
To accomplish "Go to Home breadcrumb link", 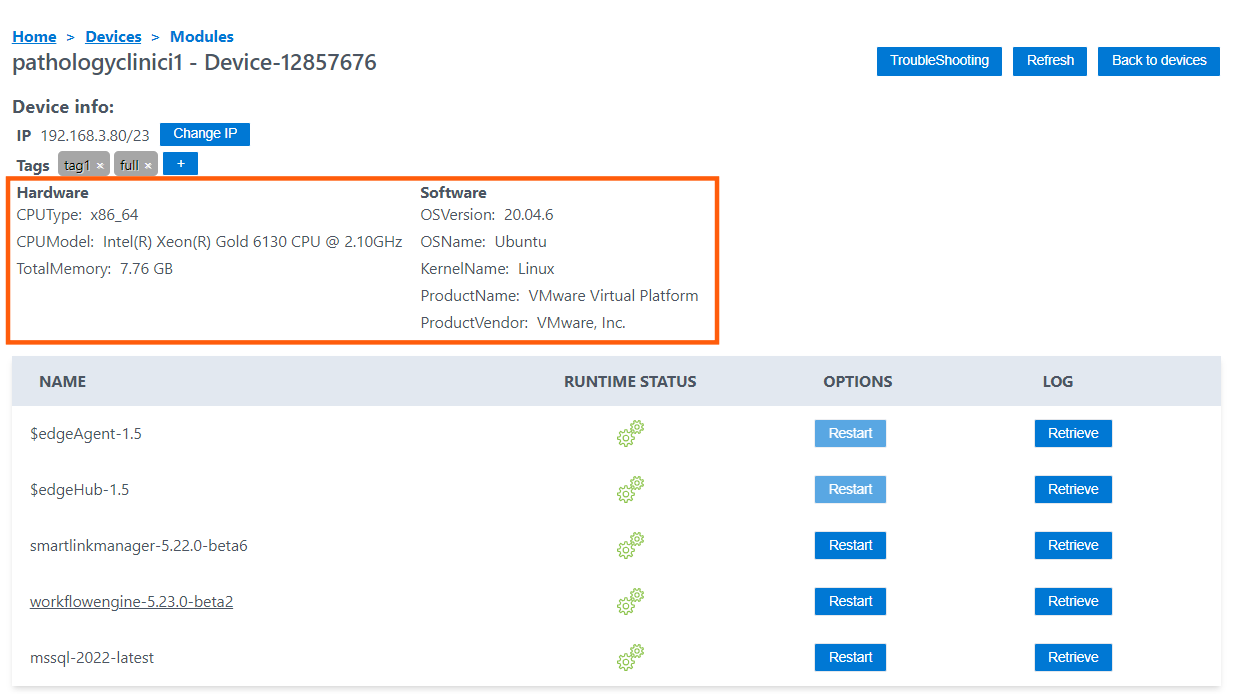I will pyautogui.click(x=34, y=36).
